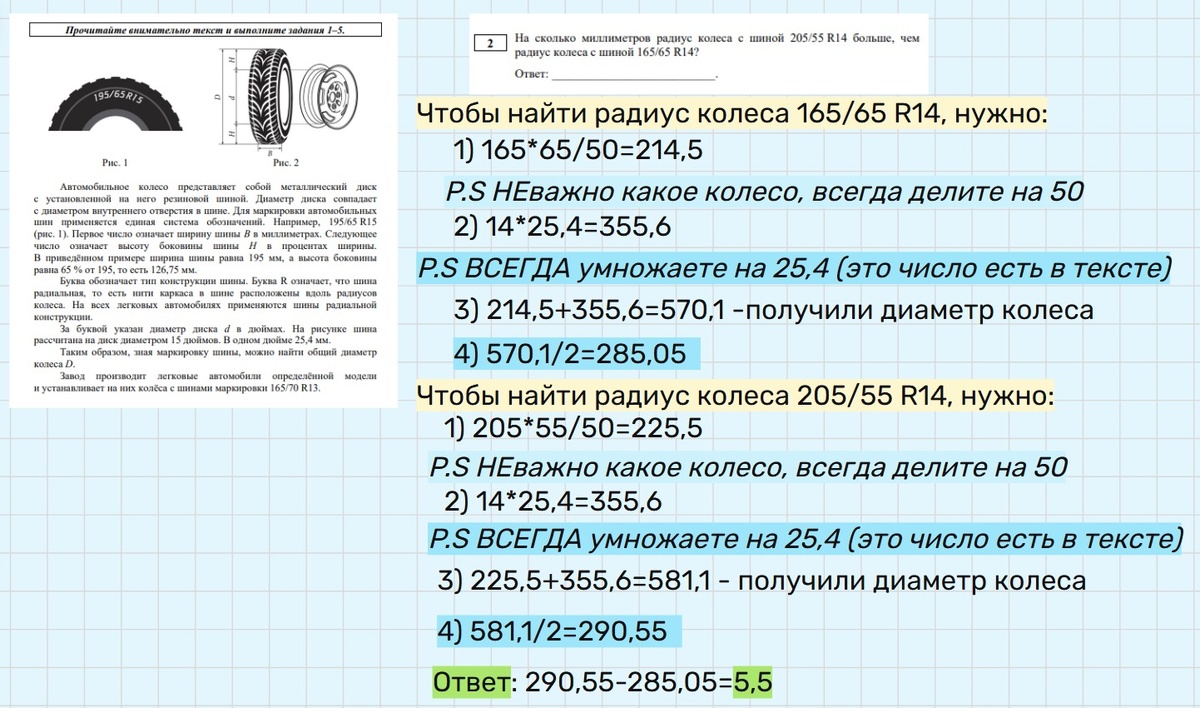This screenshot has width=1200, height=708.
Task: Click the line '3) 214,5+355,6=570,1' diameter result
Action: [773, 310]
